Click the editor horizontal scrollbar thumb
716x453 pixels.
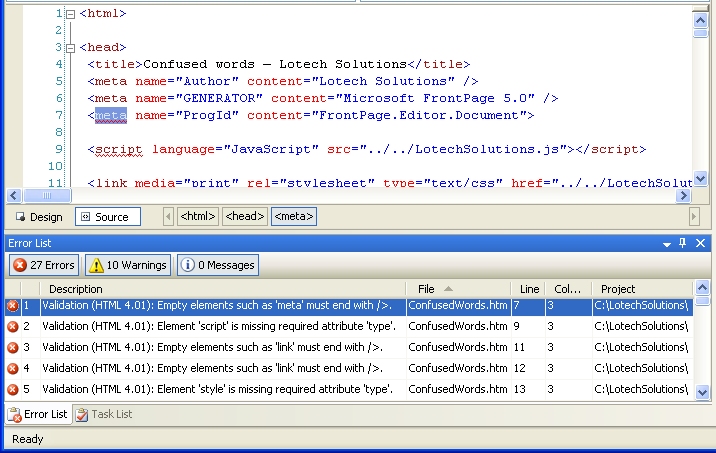(x=47, y=196)
